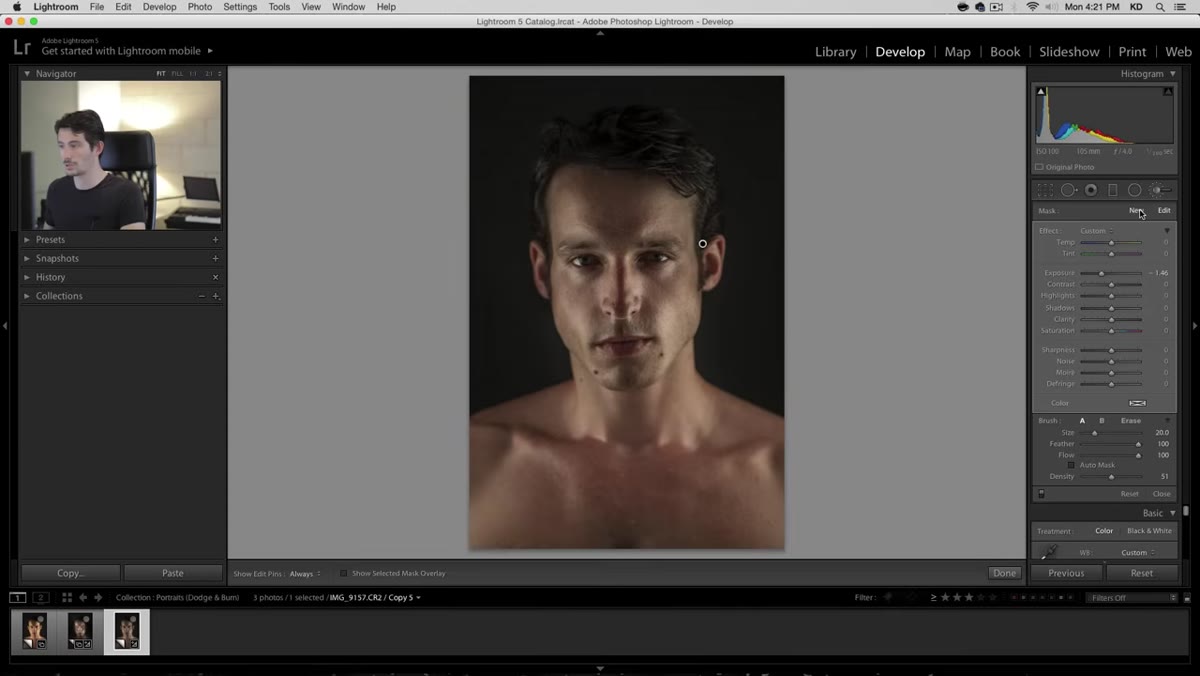
Task: Create a snapshot with the plus icon
Action: (x=215, y=258)
